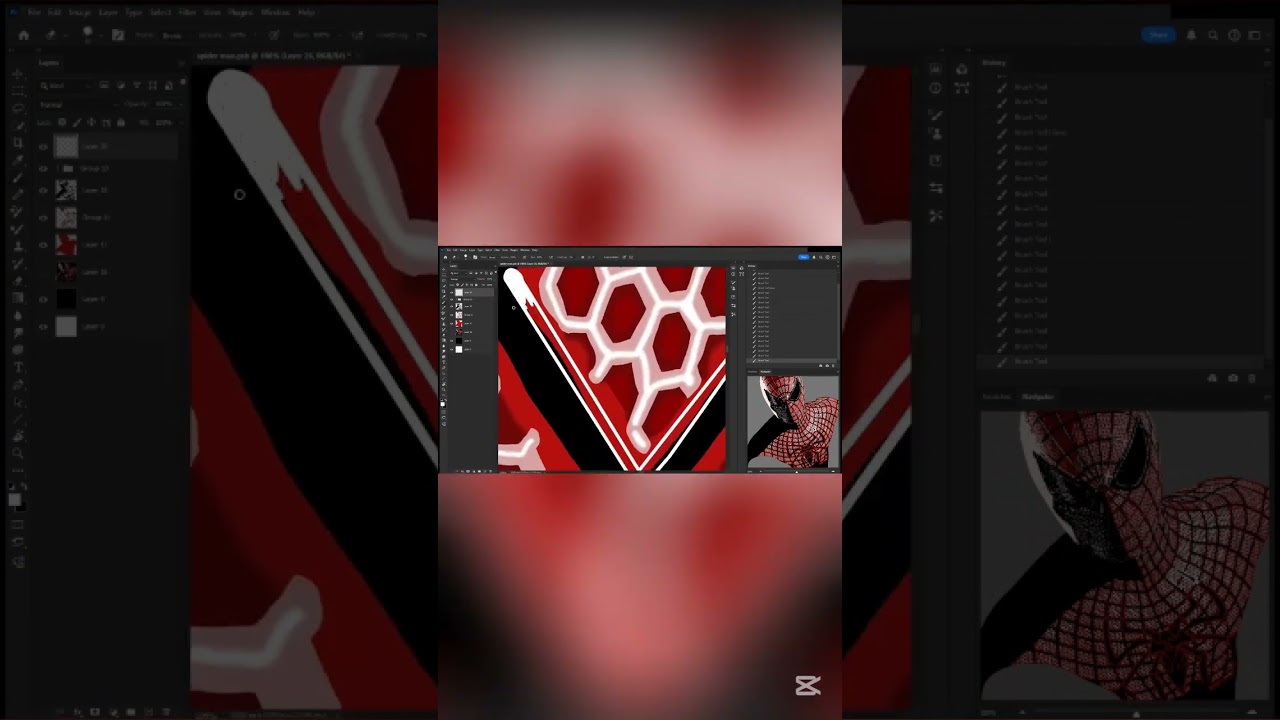Filter for pixel layers icon in dimmed Layers panel

(x=103, y=85)
